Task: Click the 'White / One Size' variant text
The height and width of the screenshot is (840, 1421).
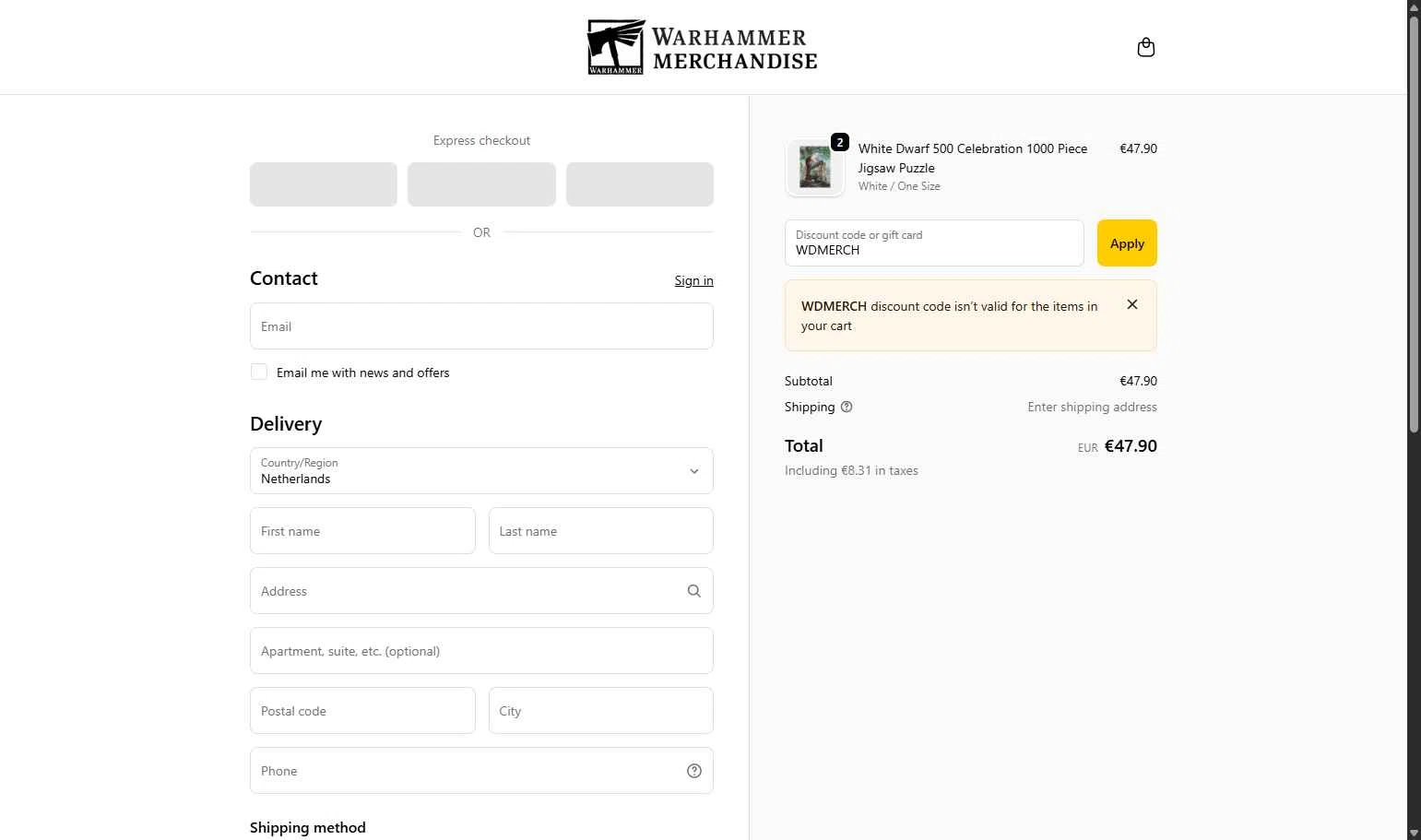Action: pyautogui.click(x=899, y=186)
